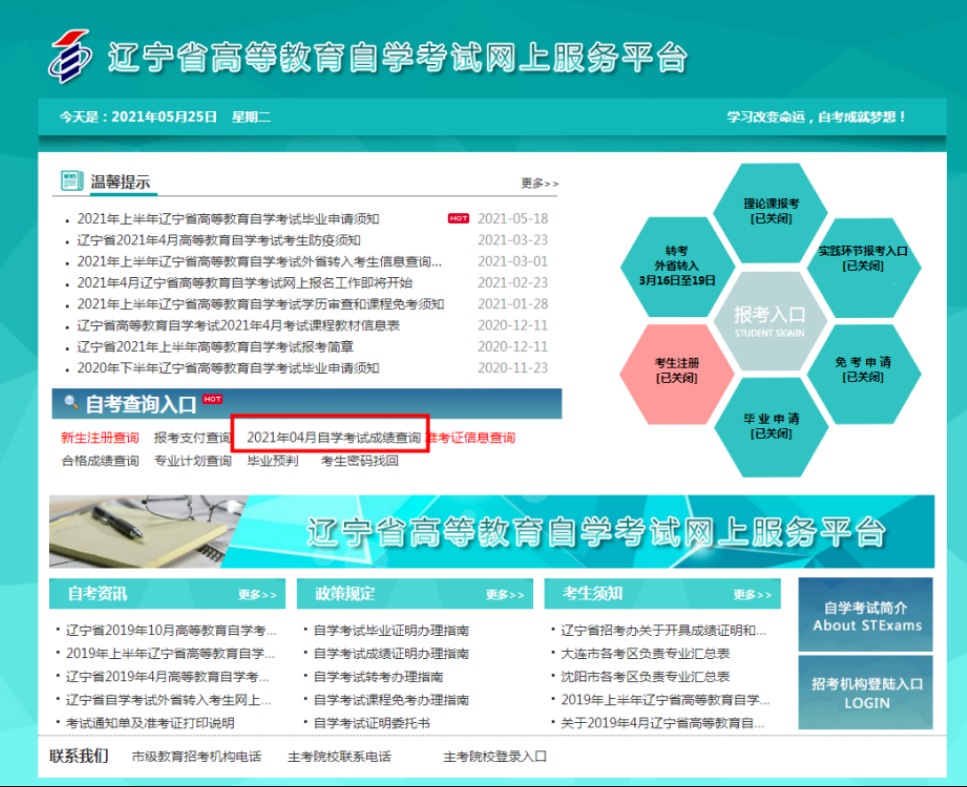Viewport: 967px width, 787px height.
Task: Open 辽宁省自学考试外省转入考生网上 item
Action: click(168, 700)
